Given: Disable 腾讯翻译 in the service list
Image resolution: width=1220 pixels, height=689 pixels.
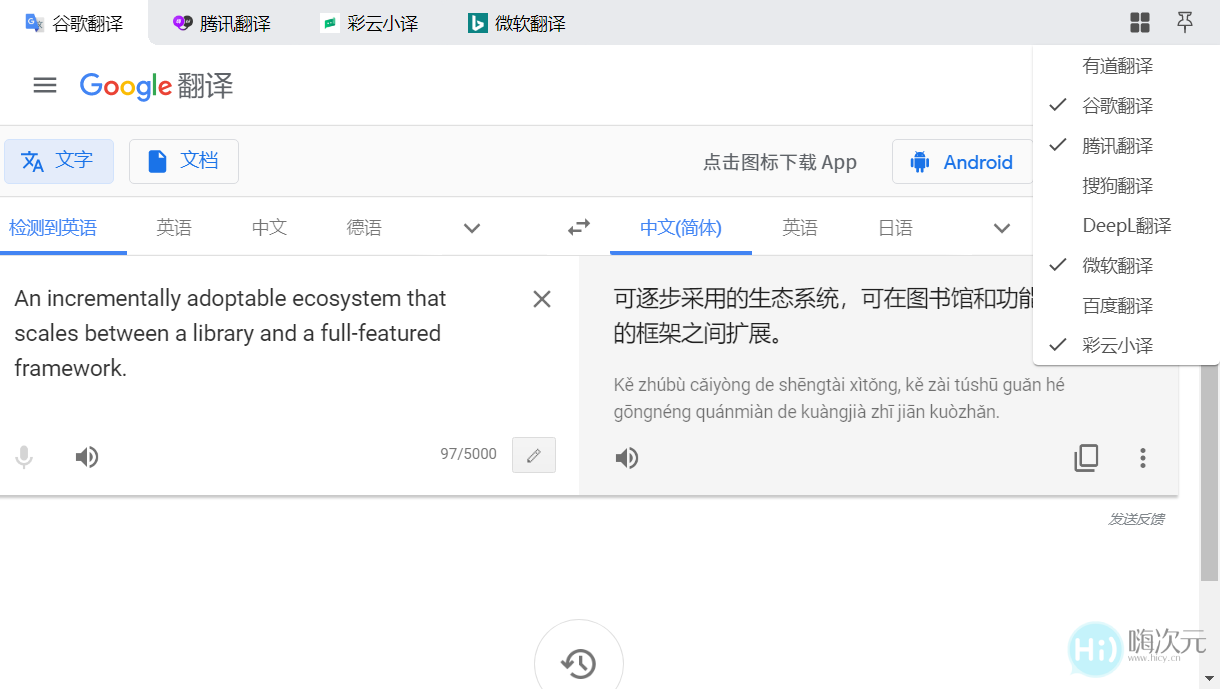Looking at the screenshot, I should tap(1117, 145).
